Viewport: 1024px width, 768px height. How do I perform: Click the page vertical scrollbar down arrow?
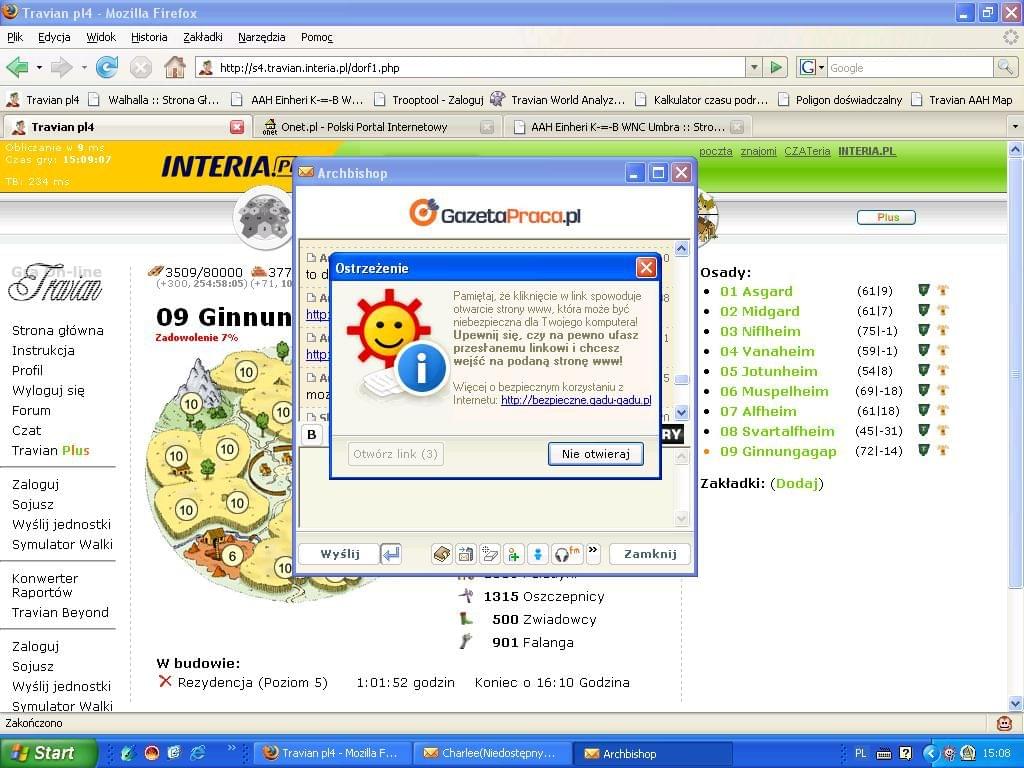1016,703
